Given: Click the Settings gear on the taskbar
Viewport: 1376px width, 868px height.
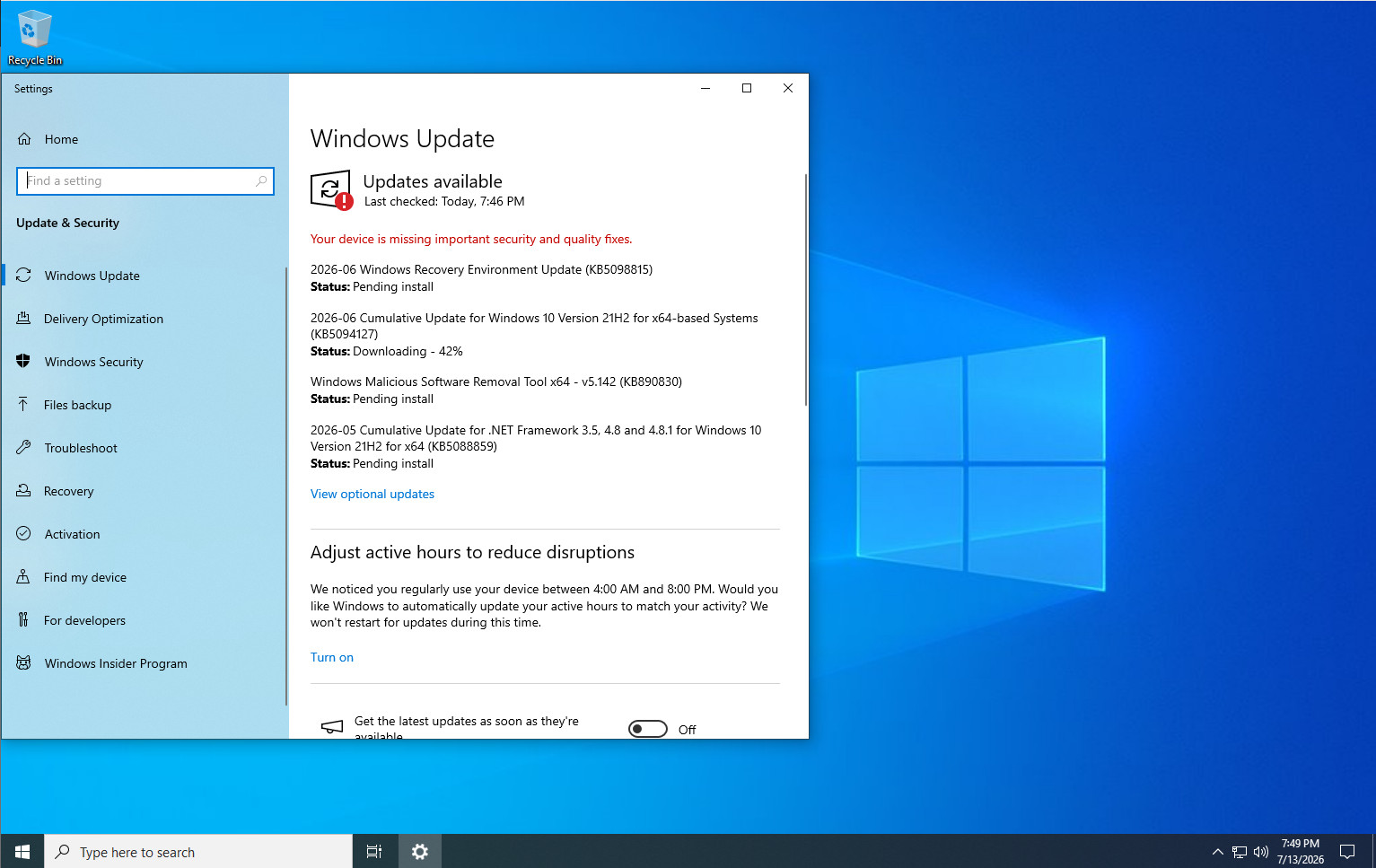Looking at the screenshot, I should [419, 851].
